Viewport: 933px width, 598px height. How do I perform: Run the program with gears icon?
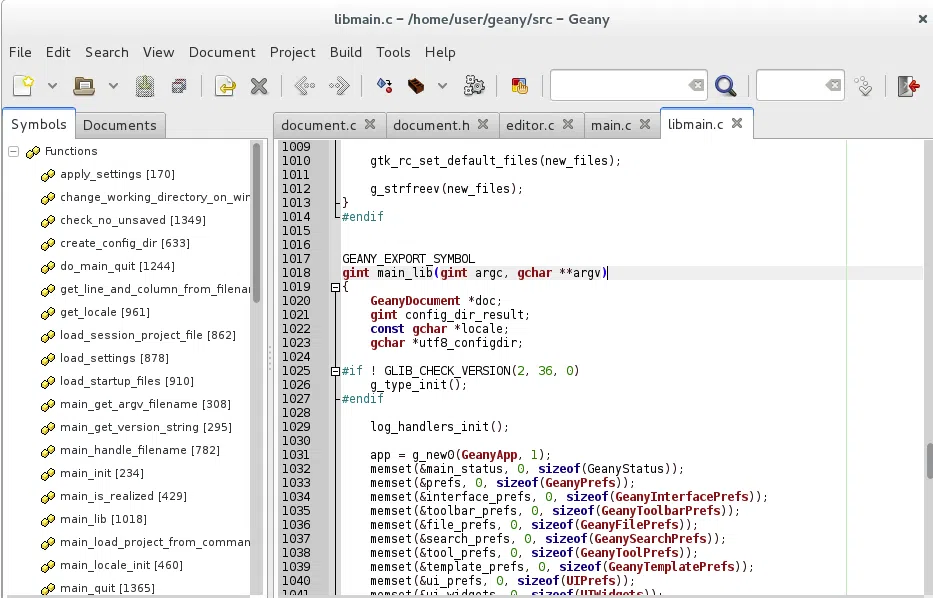point(474,86)
